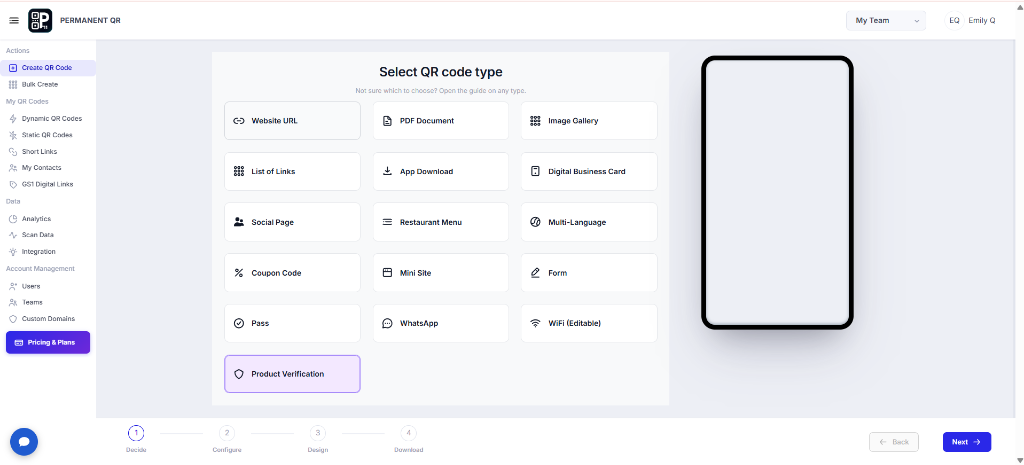
Task: Click the list icon on Restaurant Menu card
Action: pos(387,222)
